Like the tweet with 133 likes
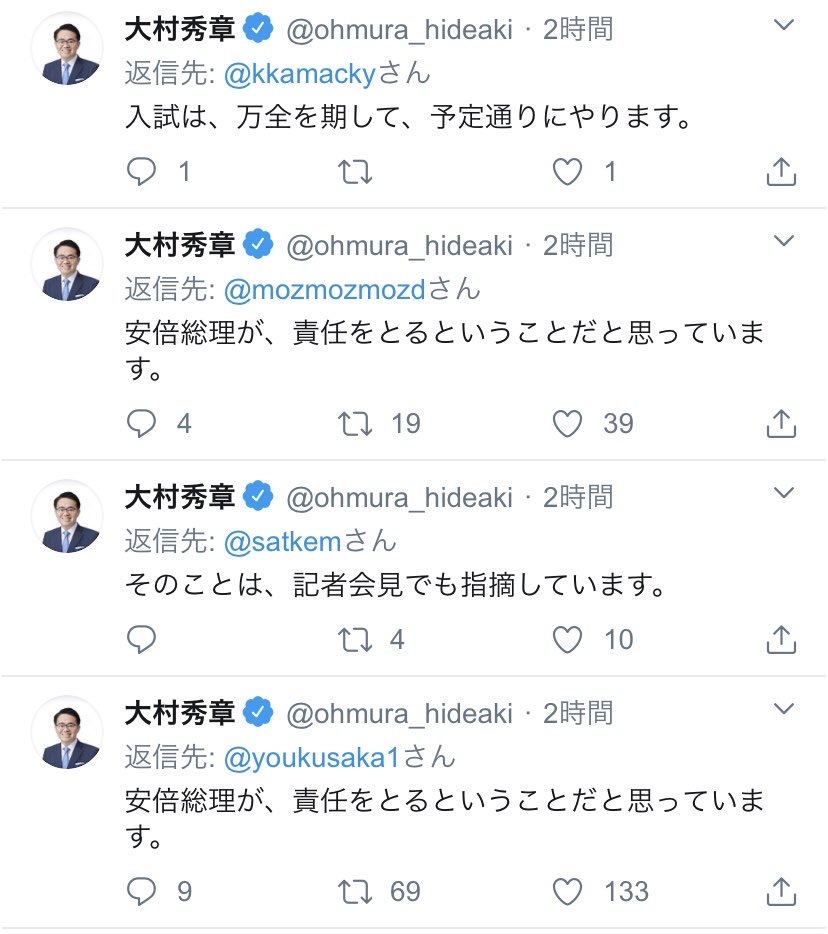The height and width of the screenshot is (934, 828). click(568, 891)
